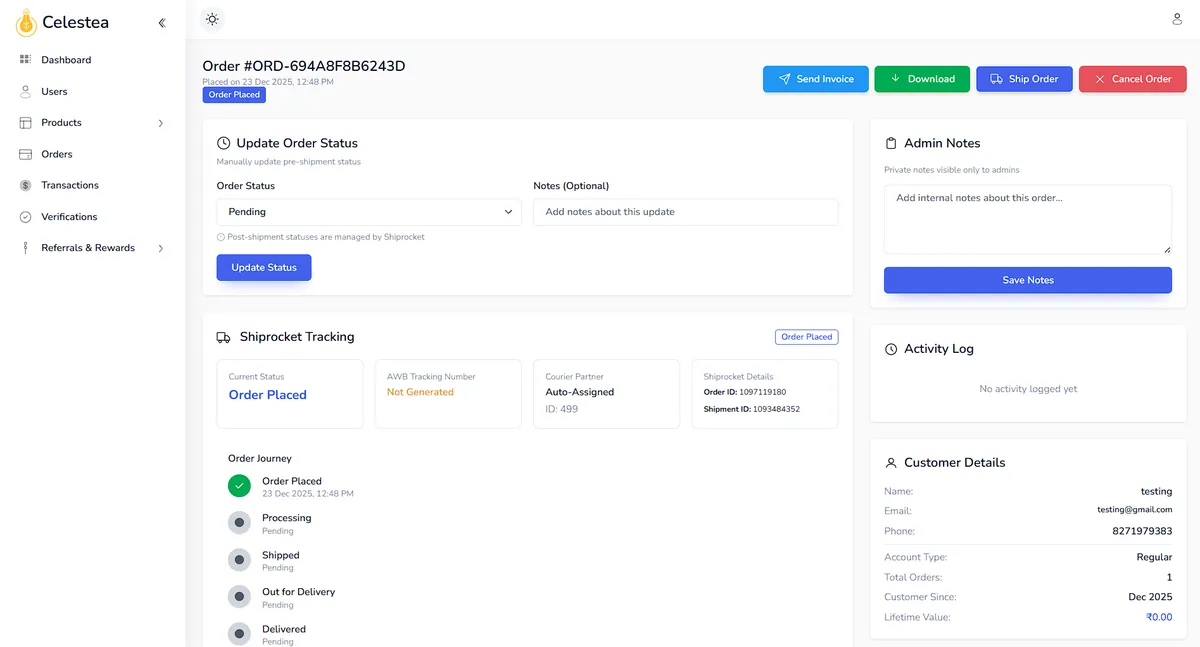The width and height of the screenshot is (1200, 647).
Task: Expand the Referrals & Rewards submenu chevron
Action: (161, 248)
